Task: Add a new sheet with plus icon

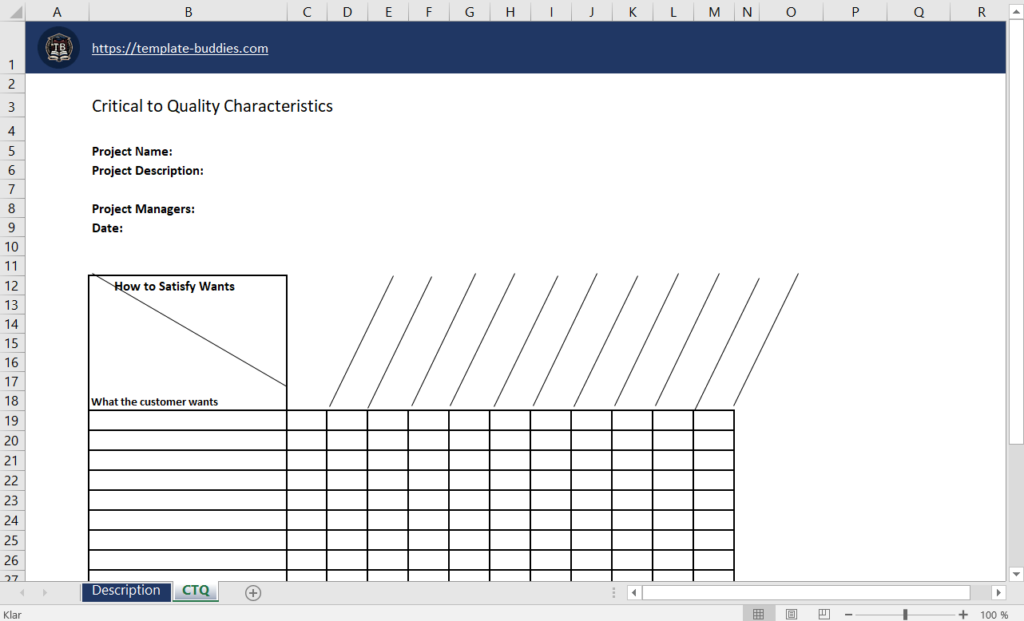Action: click(x=253, y=593)
